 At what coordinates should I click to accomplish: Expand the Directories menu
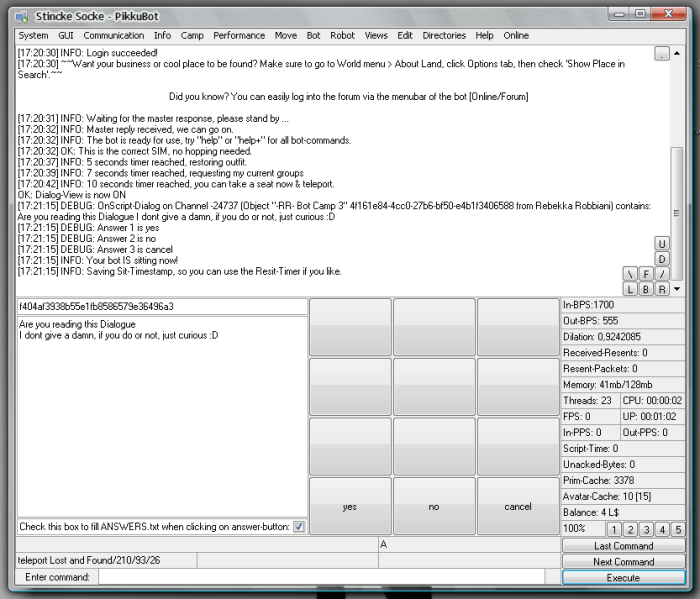pyautogui.click(x=444, y=35)
